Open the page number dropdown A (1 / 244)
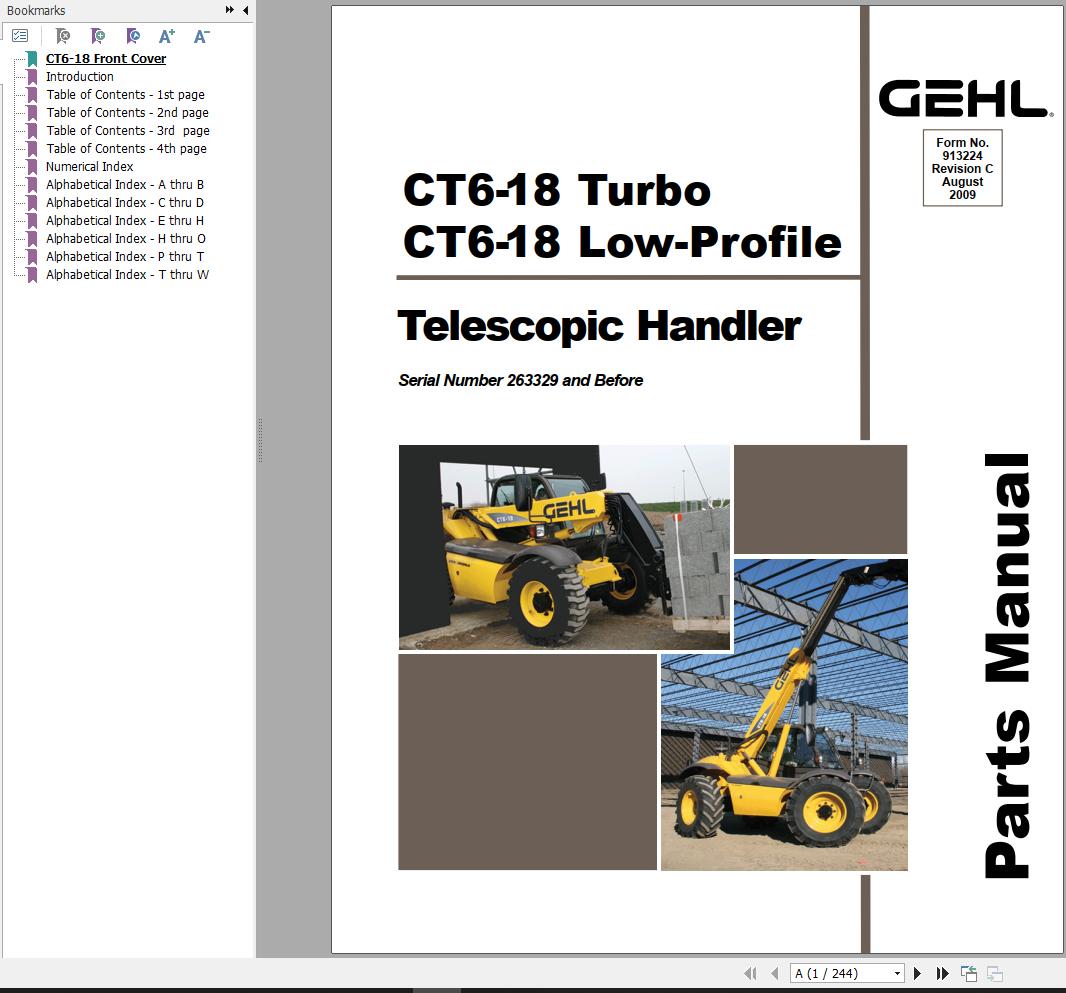Viewport: 1066px width, 993px height. pos(847,973)
